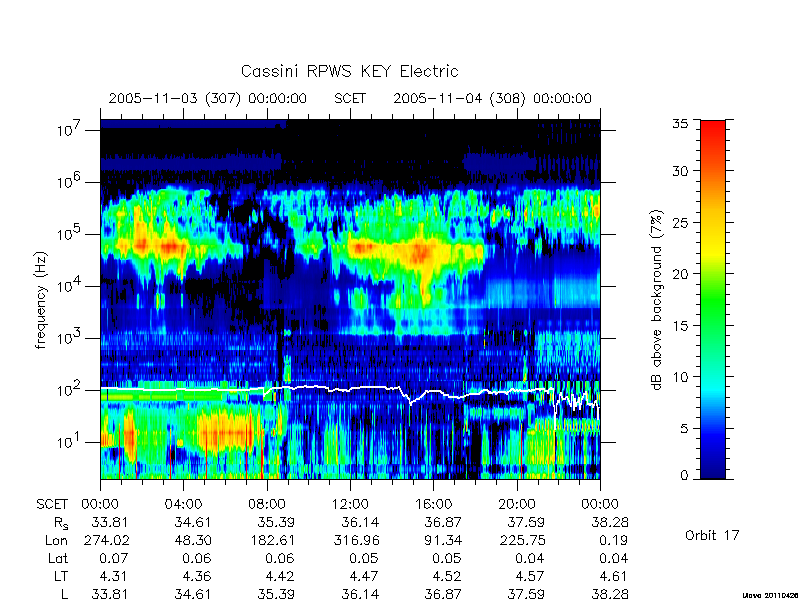Click the local time value 4.42

coord(280,576)
